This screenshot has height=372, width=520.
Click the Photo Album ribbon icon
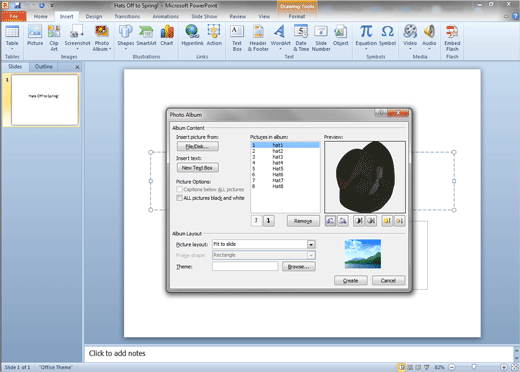pyautogui.click(x=102, y=32)
